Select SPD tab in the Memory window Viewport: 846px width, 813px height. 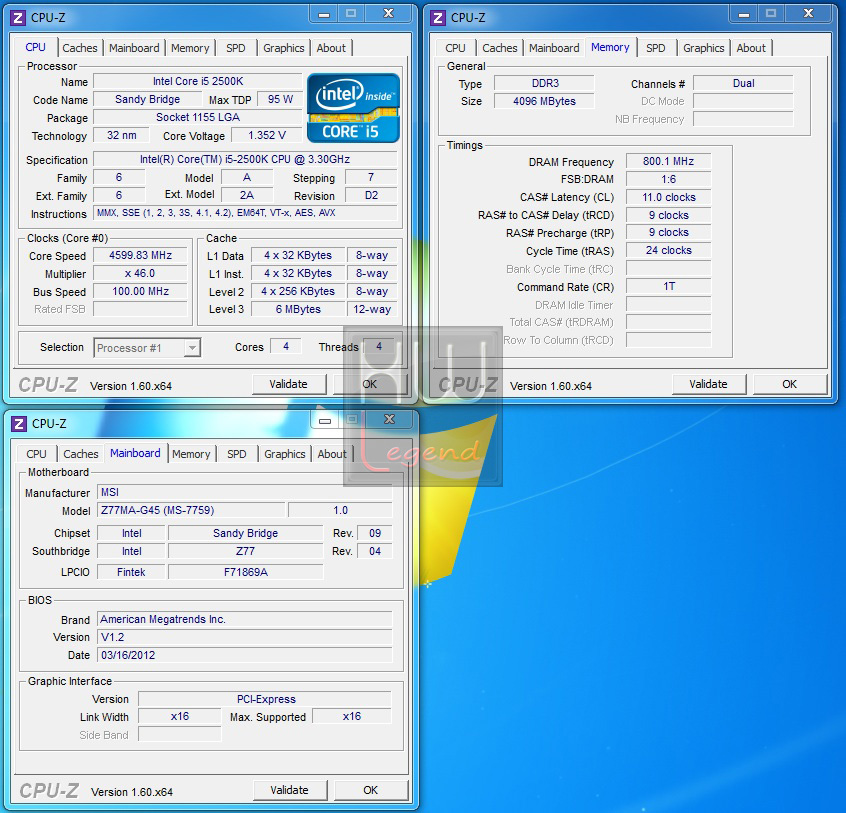point(656,48)
